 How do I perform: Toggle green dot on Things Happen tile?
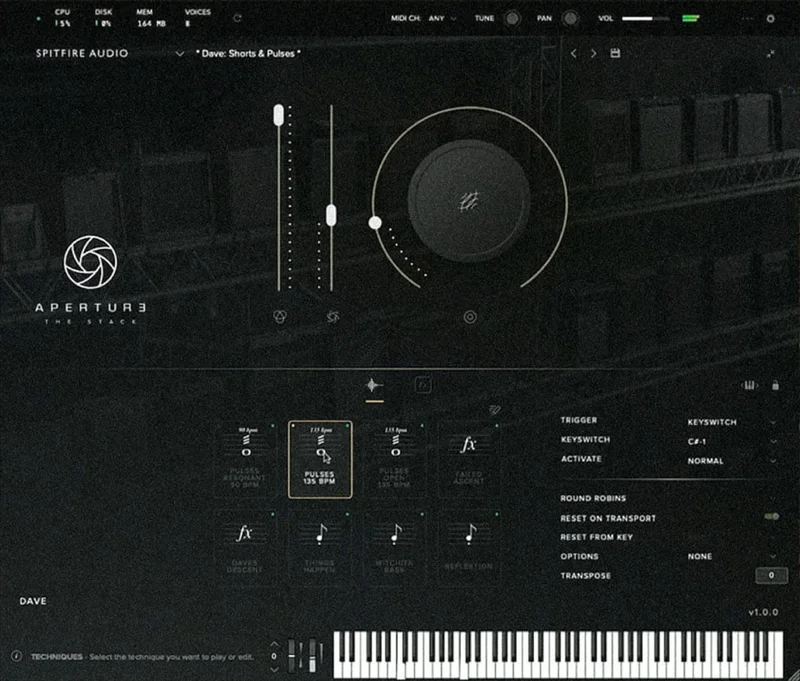[347, 514]
